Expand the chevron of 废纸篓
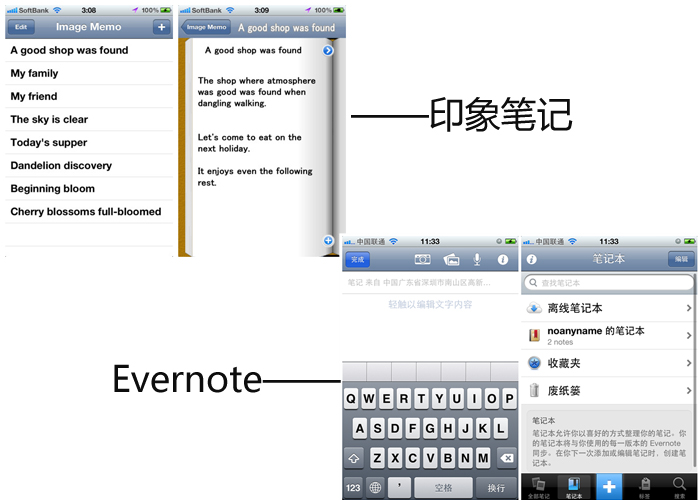 689,391
